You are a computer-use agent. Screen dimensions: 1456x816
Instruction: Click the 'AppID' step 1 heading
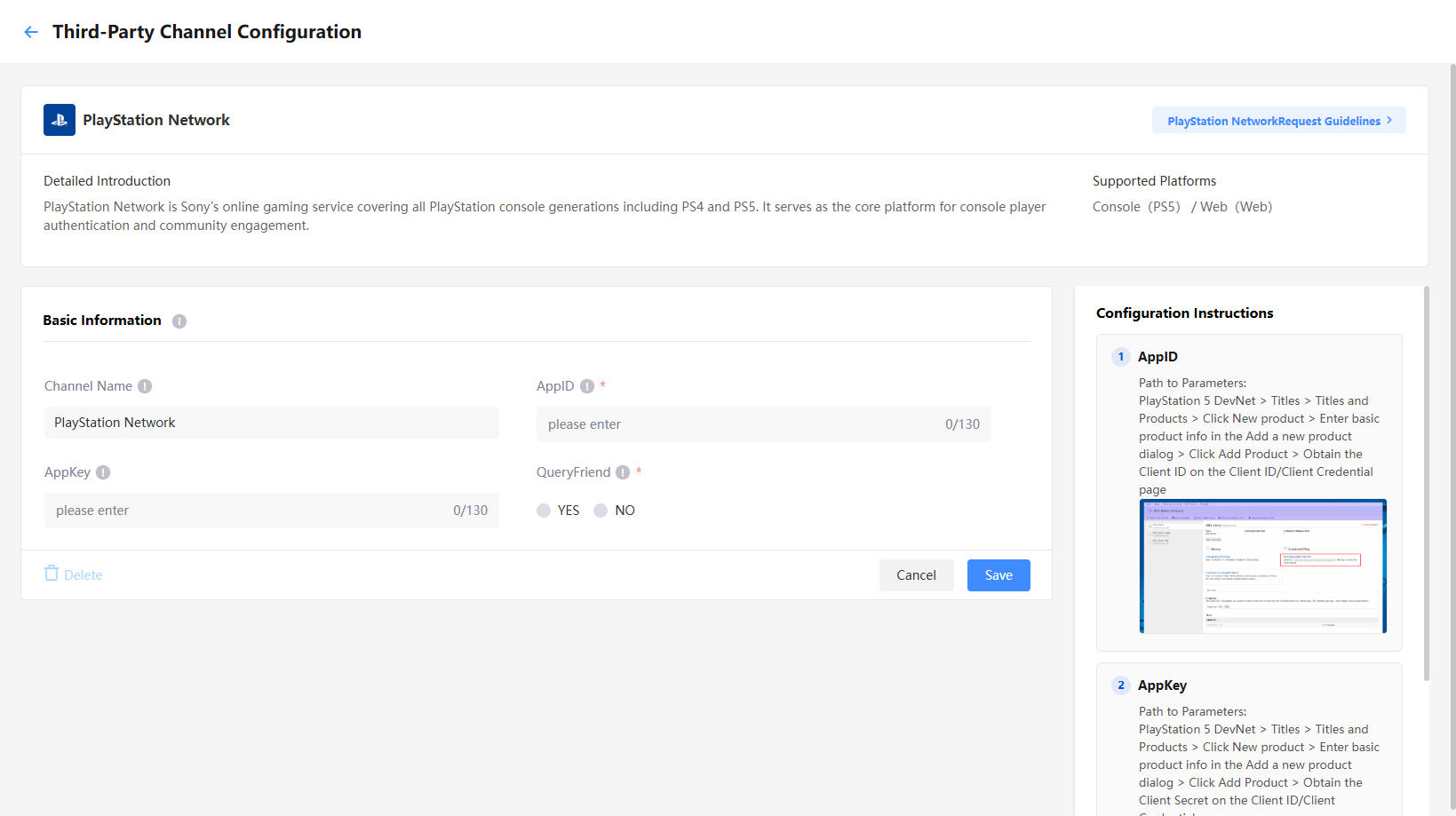1158,357
